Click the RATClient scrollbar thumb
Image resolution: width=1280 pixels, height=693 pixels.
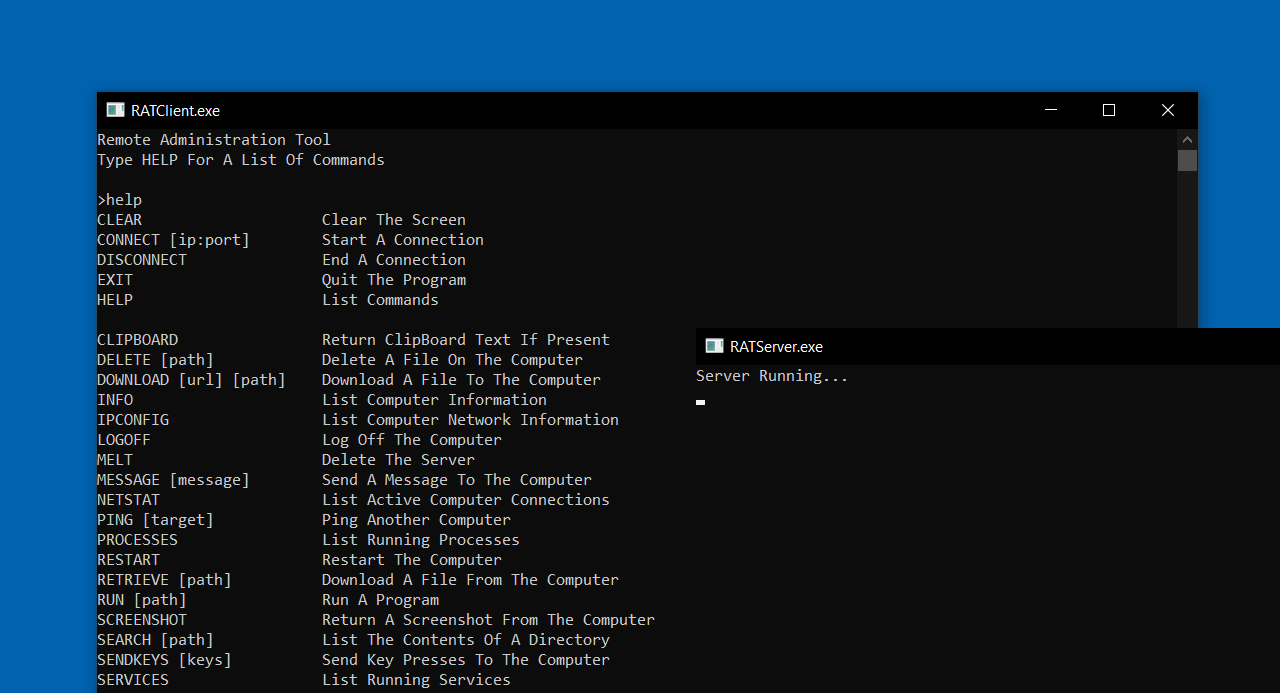point(1187,160)
